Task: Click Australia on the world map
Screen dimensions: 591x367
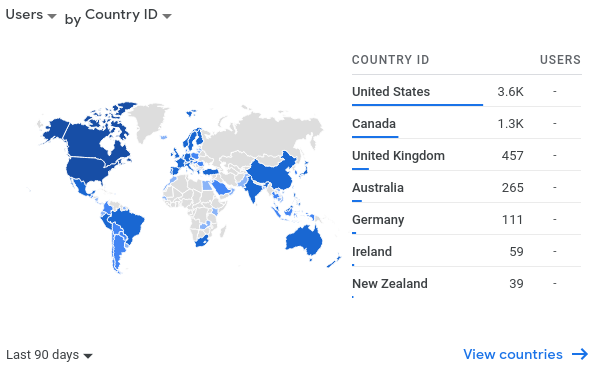Action: coord(303,241)
